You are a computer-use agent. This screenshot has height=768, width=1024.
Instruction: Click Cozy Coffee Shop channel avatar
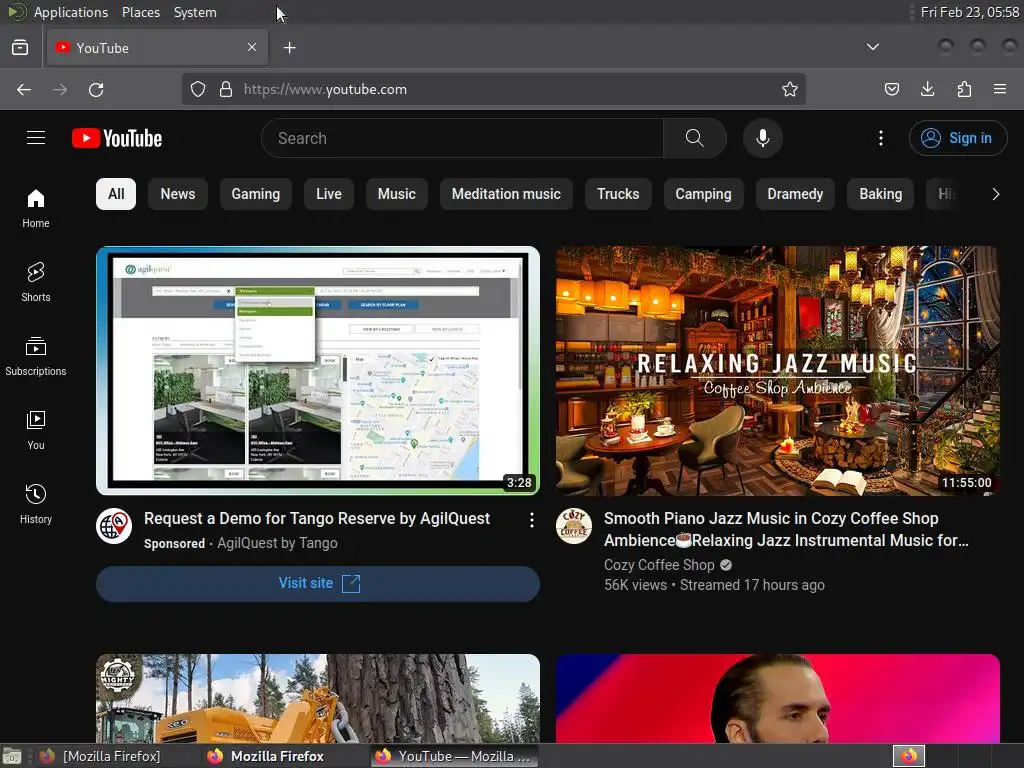click(574, 526)
